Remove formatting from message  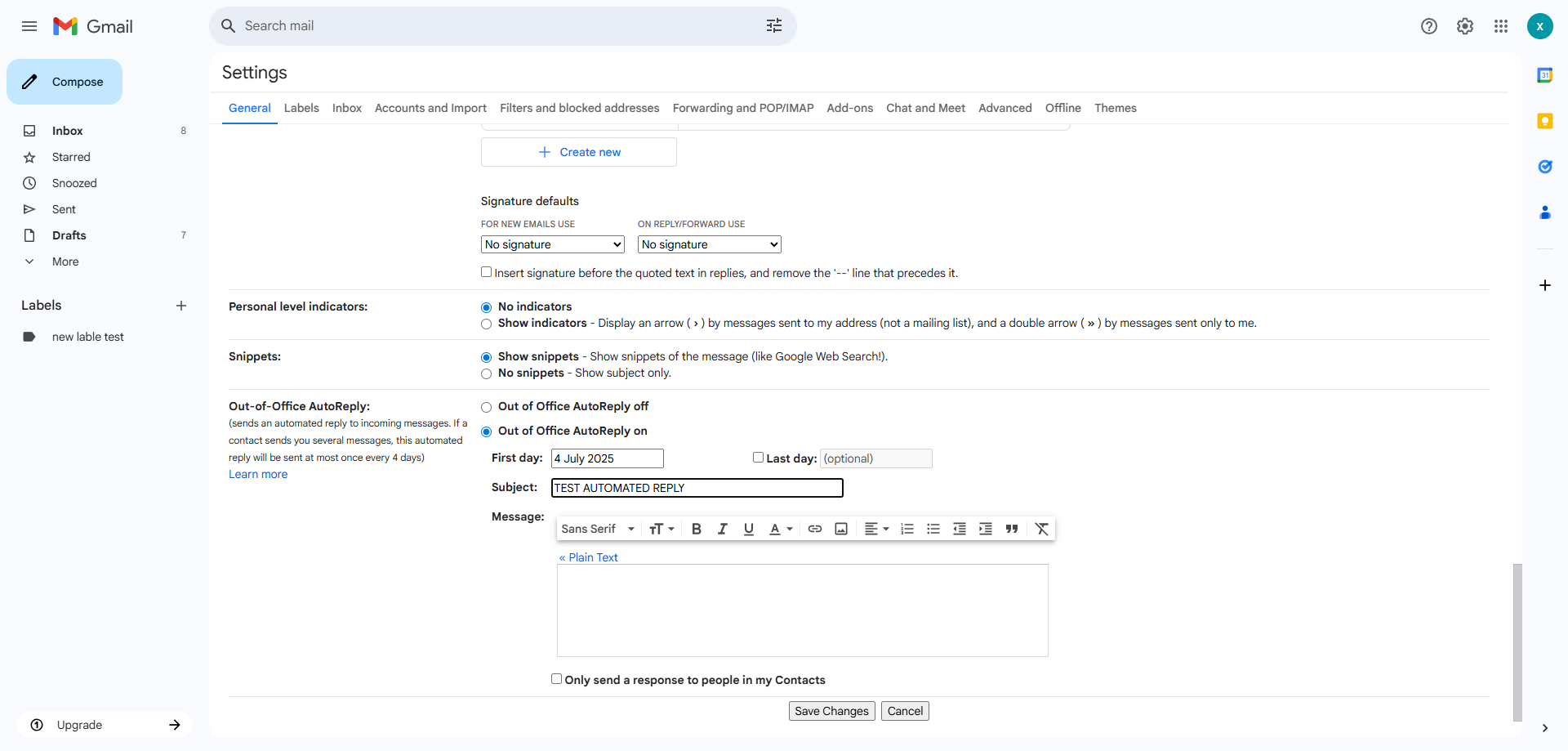point(1042,529)
